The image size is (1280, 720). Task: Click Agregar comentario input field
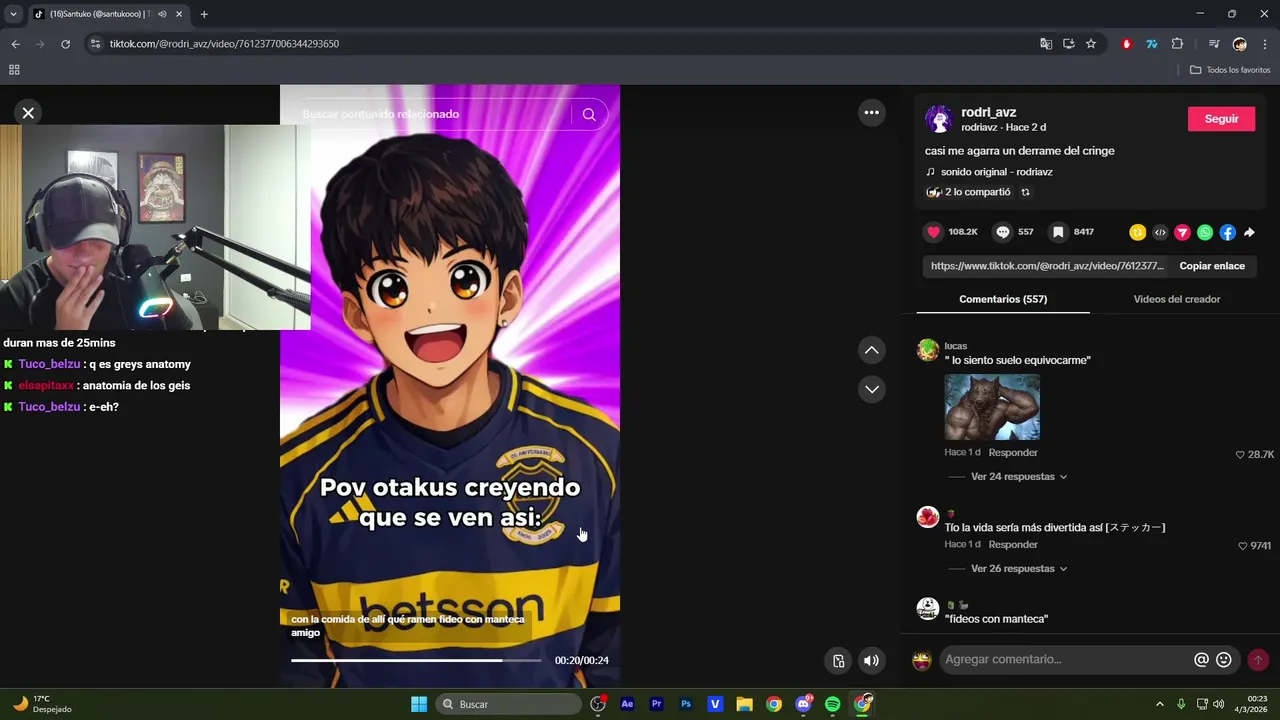1065,659
